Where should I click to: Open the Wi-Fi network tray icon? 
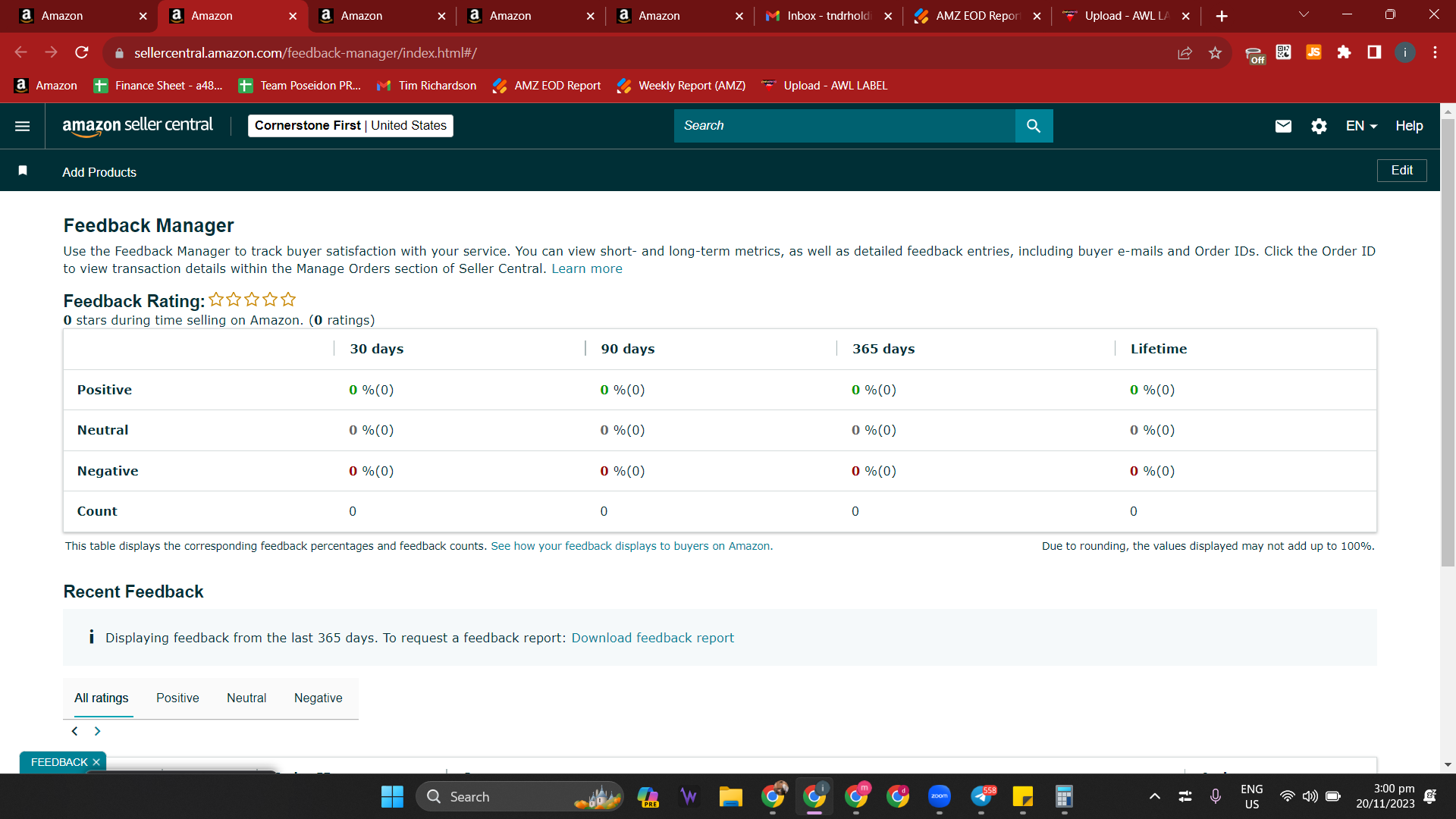1287,796
